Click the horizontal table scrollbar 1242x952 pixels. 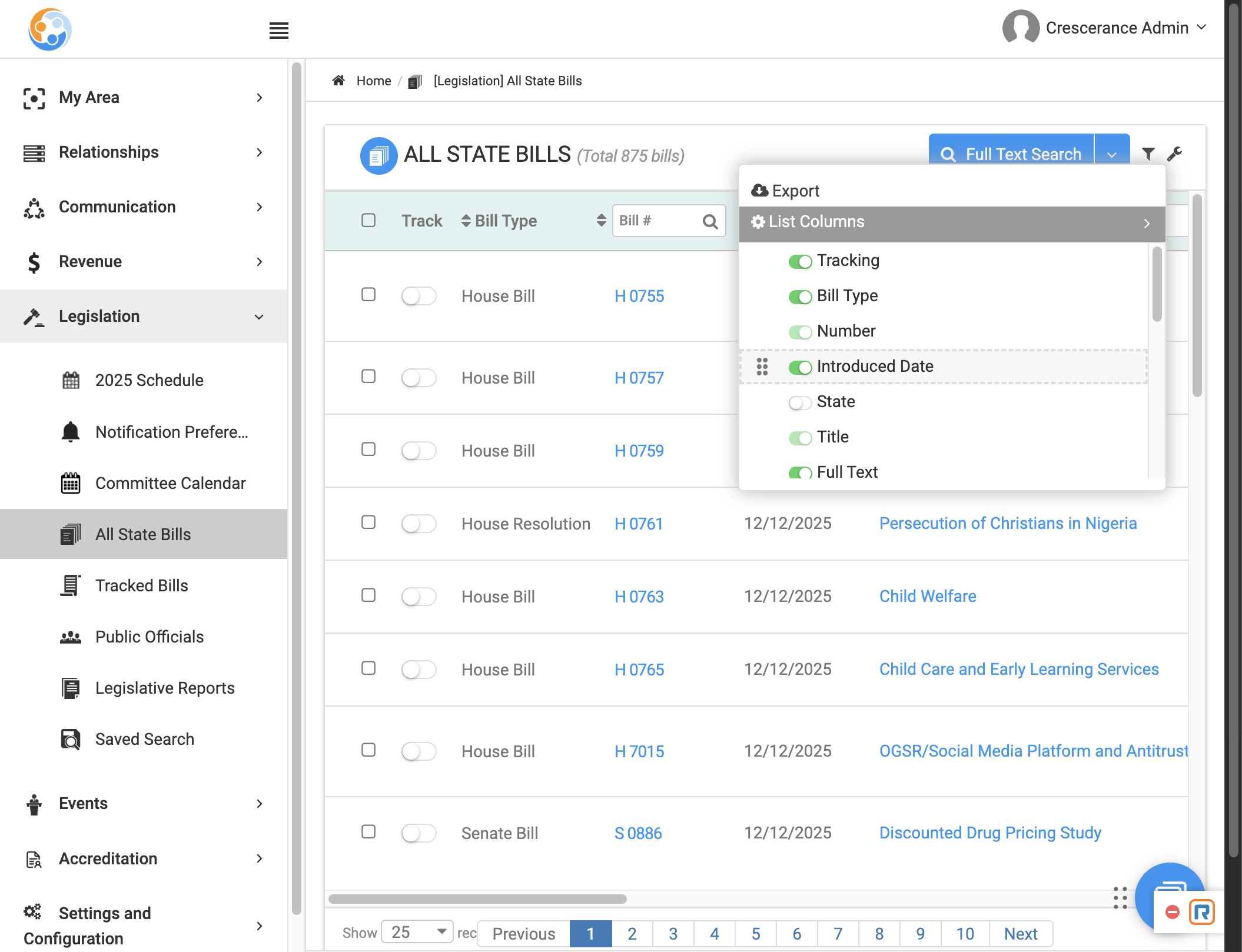pos(477,899)
